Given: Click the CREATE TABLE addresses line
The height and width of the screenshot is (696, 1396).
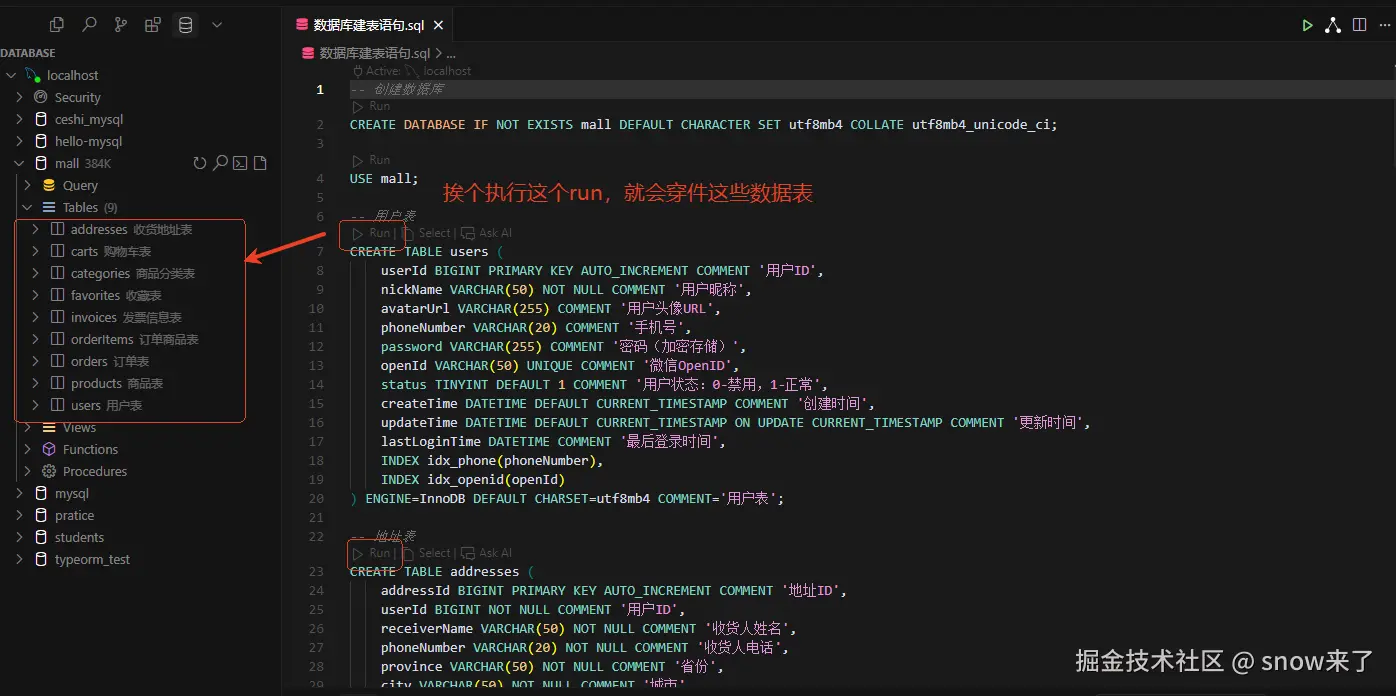Looking at the screenshot, I should point(442,572).
